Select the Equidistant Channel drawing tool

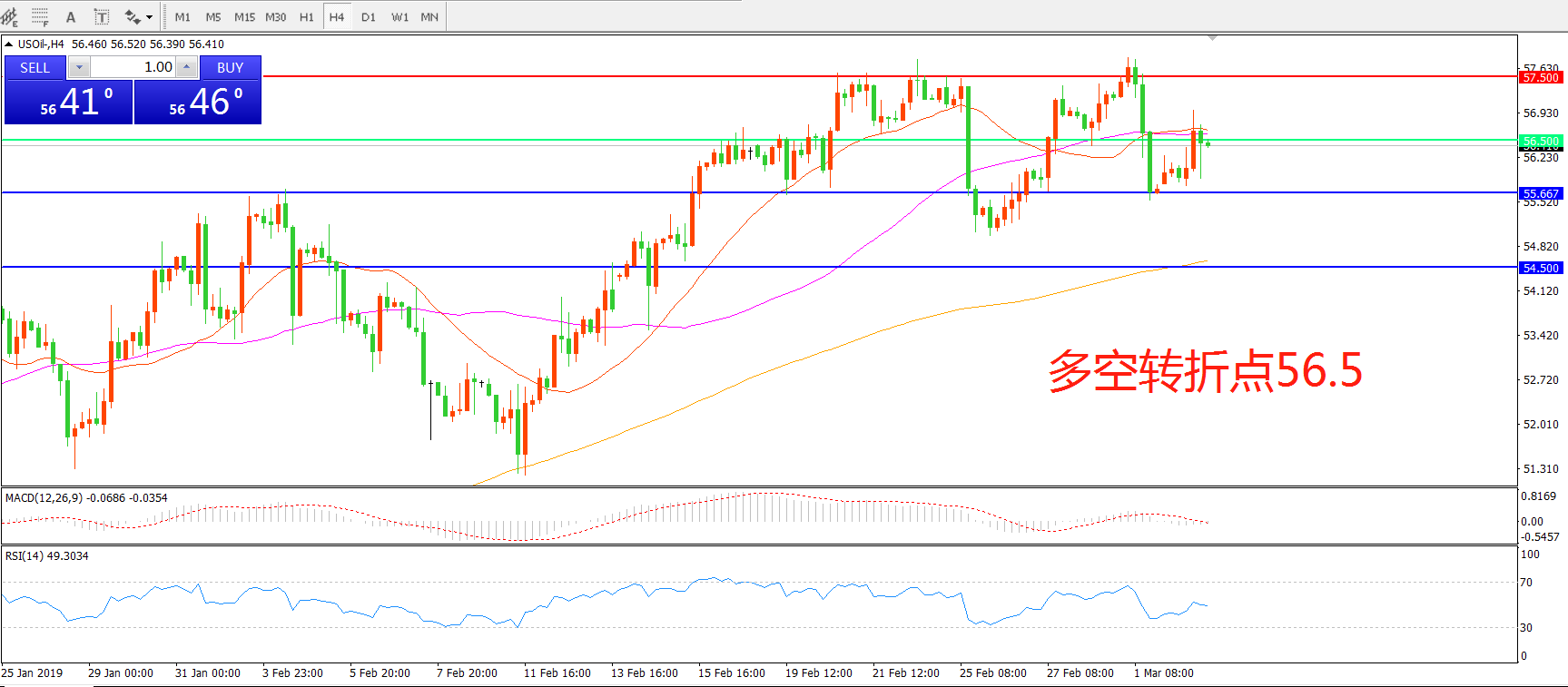(10, 16)
